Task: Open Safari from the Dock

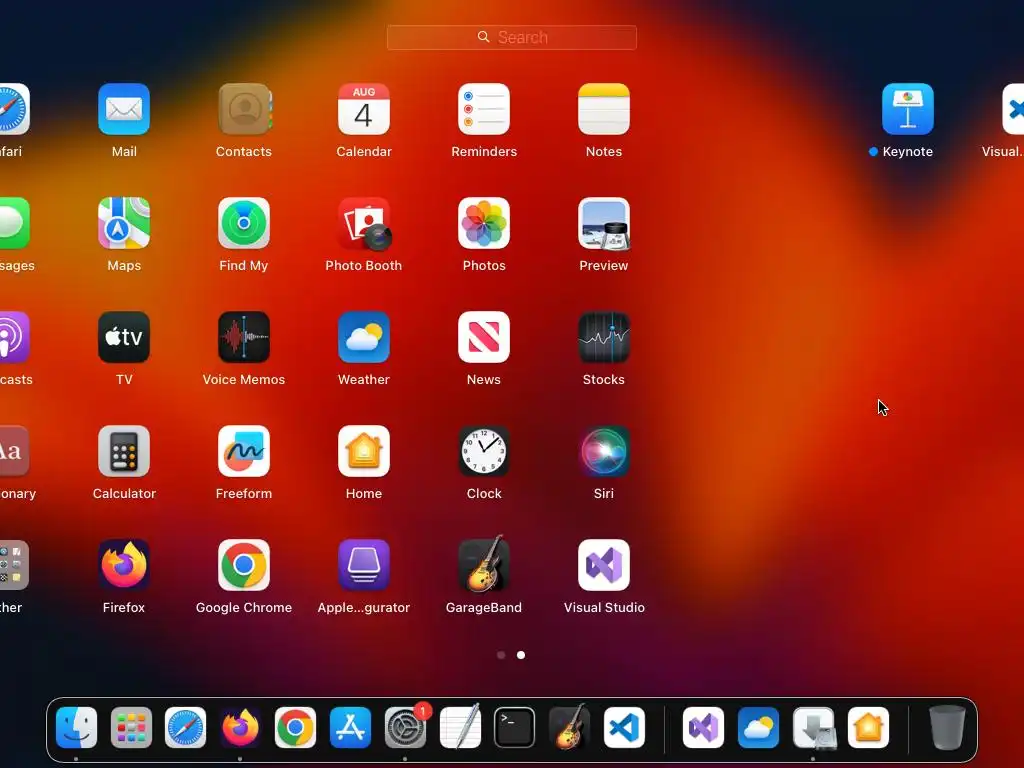Action: tap(185, 728)
